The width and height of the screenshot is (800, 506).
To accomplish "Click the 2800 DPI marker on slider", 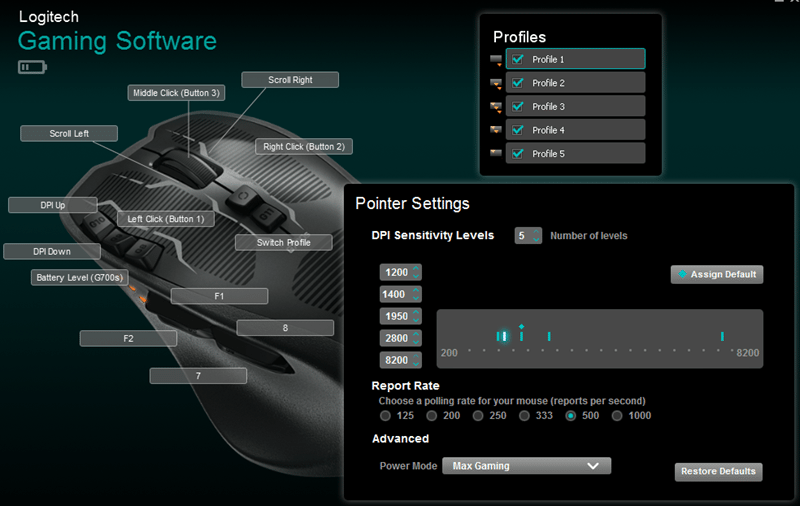I will coord(549,336).
